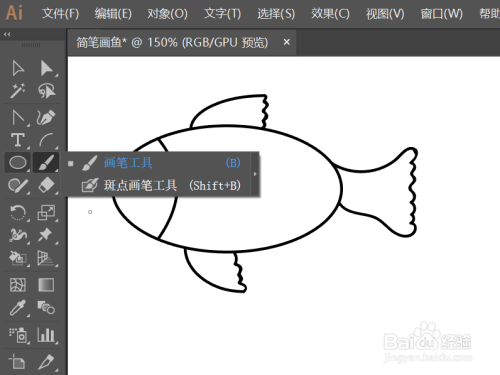Select the Curvature tool
This screenshot has width=500, height=375.
(x=46, y=117)
